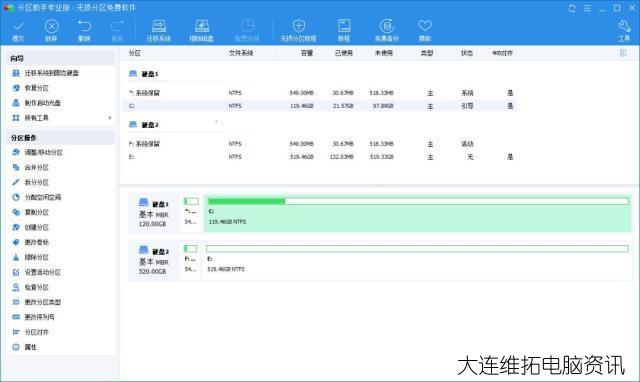Click the heart-shaped 赞助 icon
This screenshot has width=640, height=382.
[425, 26]
